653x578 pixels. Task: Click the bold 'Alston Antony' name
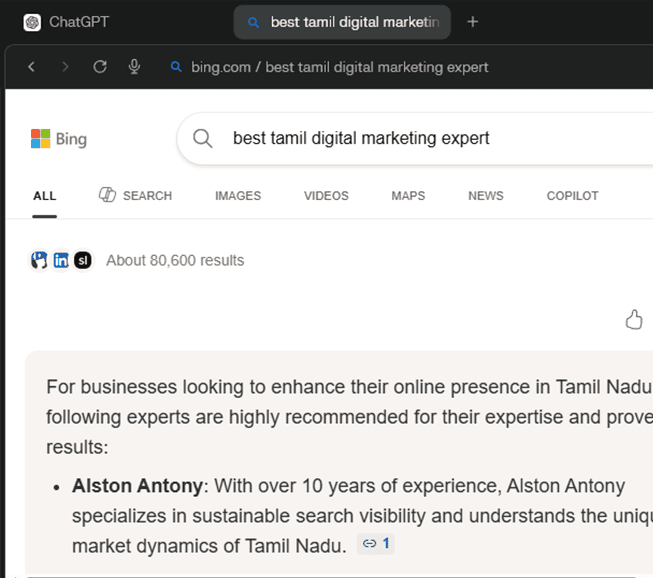137,486
